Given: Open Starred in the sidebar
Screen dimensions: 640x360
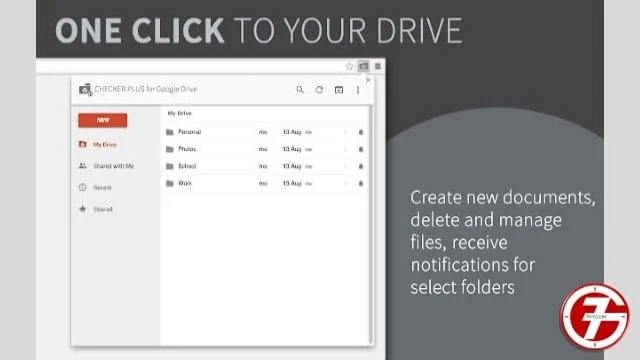Looking at the screenshot, I should [x=103, y=209].
